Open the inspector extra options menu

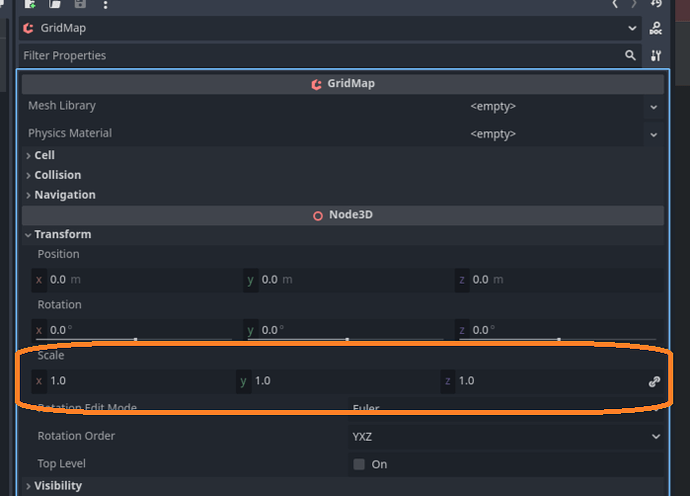tap(105, 5)
